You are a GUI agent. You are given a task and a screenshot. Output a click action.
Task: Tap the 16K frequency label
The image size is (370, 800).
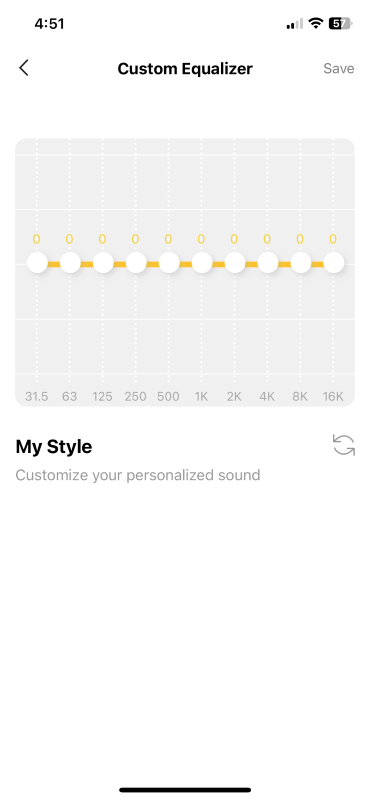(333, 396)
